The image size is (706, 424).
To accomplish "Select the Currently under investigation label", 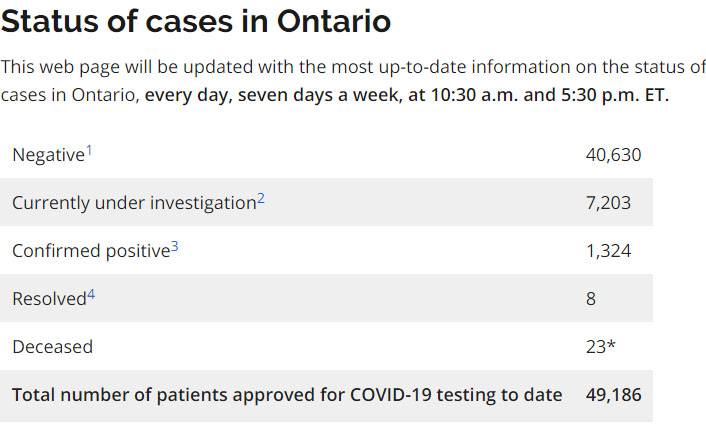I will point(134,203).
